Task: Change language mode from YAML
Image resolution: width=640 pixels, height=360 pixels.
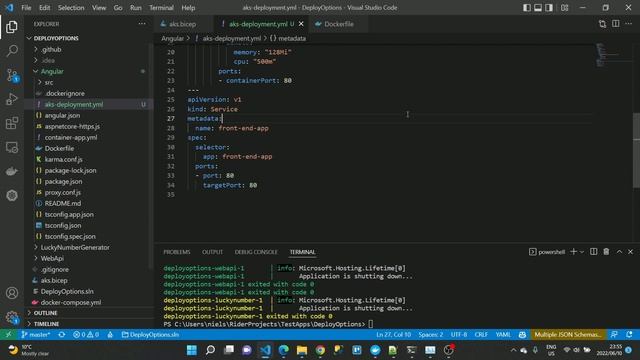Action: point(503,335)
